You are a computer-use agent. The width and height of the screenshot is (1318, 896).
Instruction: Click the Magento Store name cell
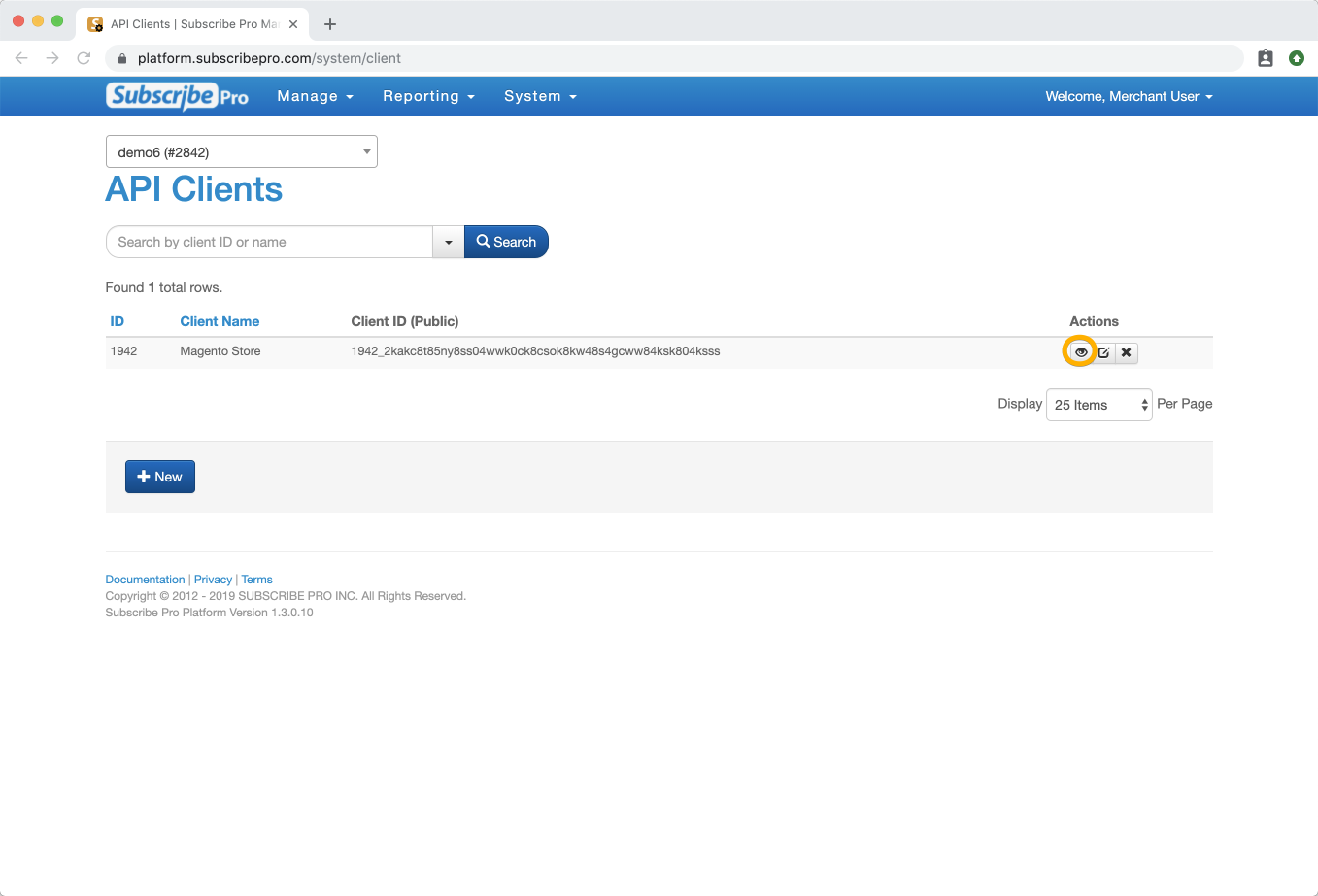[x=220, y=351]
